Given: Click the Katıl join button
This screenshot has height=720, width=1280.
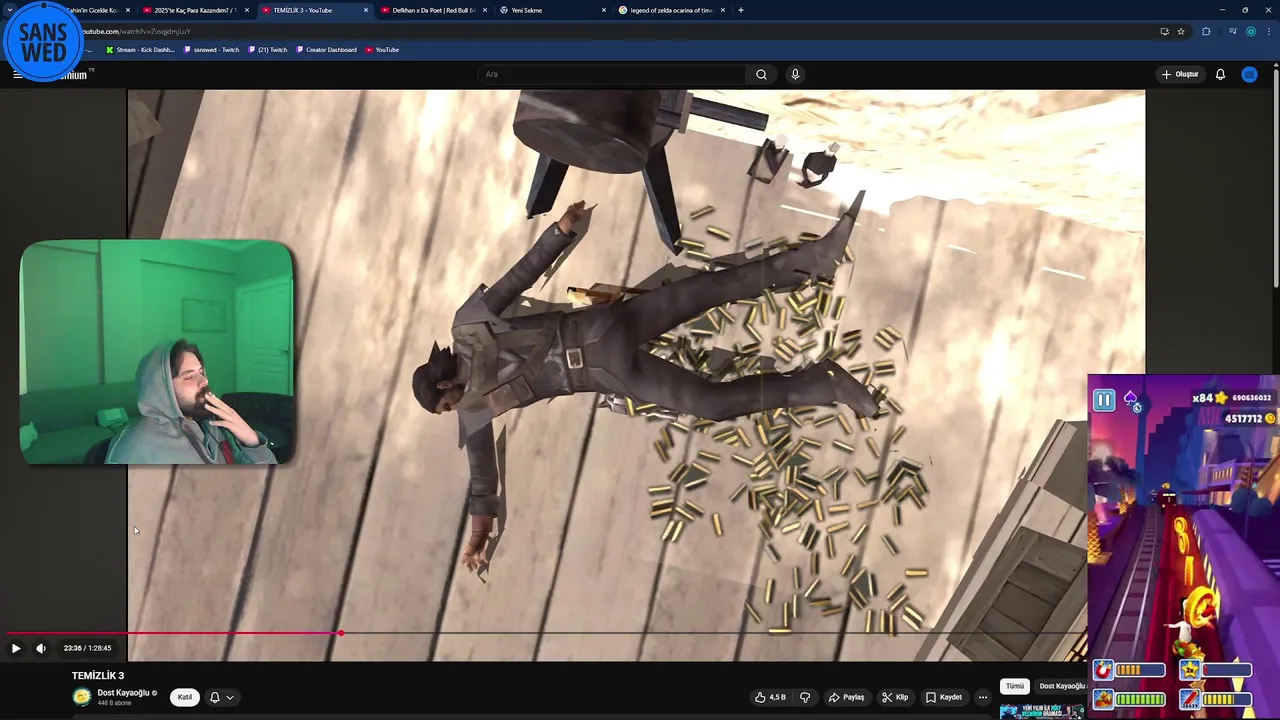Looking at the screenshot, I should point(185,697).
